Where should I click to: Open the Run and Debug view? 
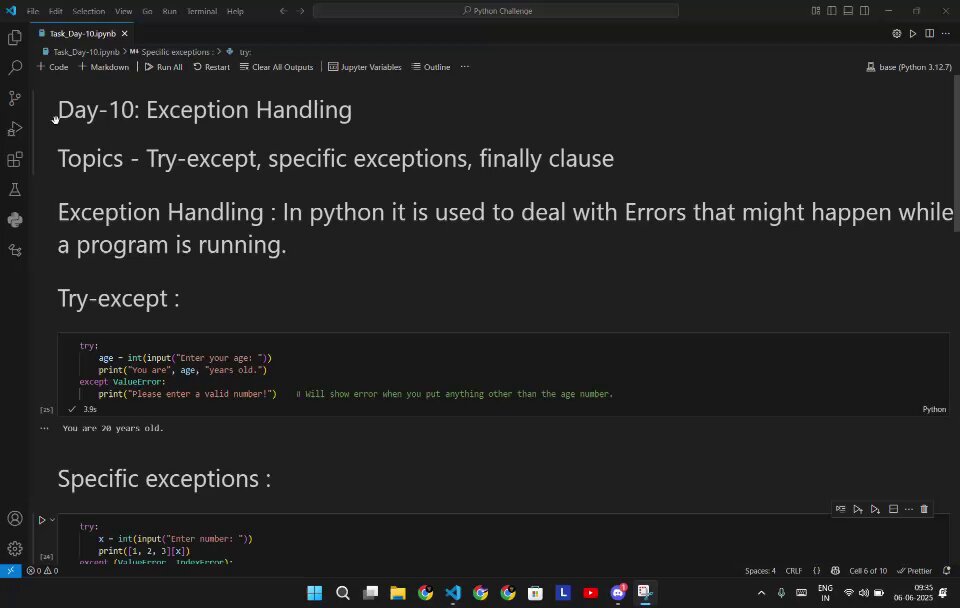click(x=15, y=129)
